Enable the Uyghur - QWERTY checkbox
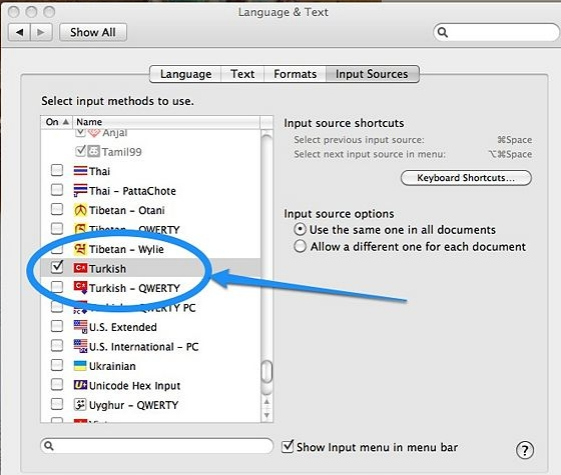 pos(57,404)
